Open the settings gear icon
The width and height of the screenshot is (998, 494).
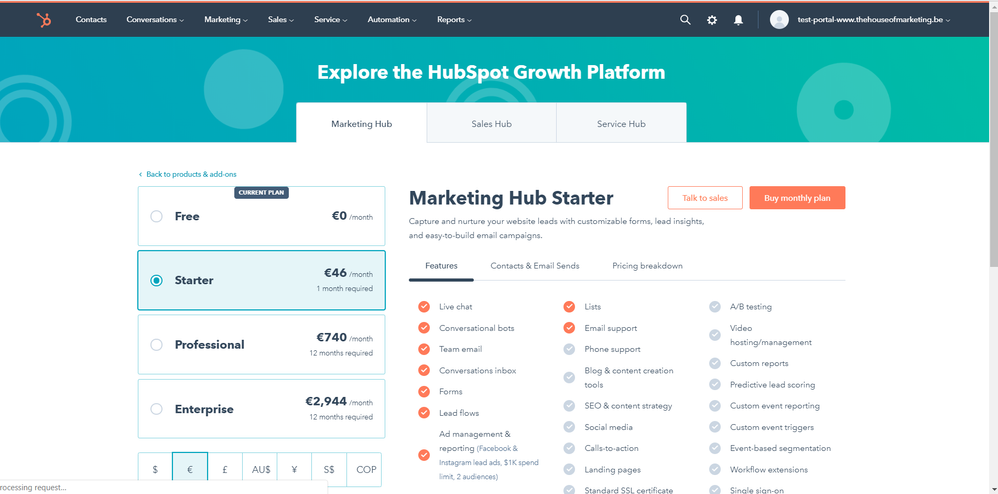[x=712, y=20]
